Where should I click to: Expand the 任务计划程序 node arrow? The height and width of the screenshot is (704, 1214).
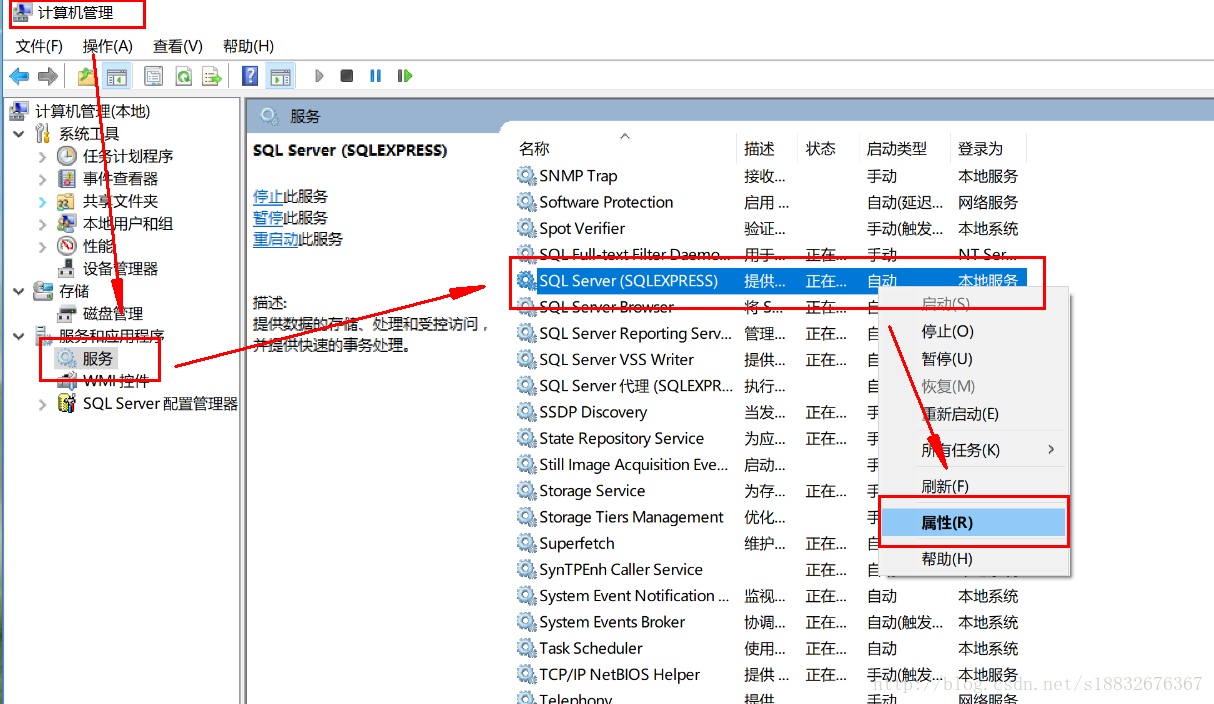tap(42, 156)
